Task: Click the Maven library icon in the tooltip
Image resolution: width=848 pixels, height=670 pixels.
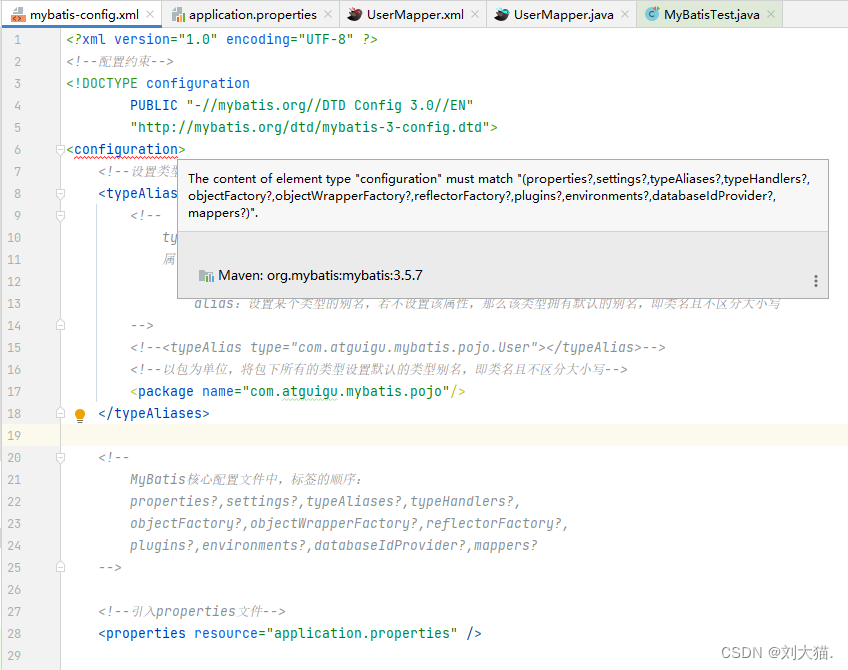Action: coord(206,276)
